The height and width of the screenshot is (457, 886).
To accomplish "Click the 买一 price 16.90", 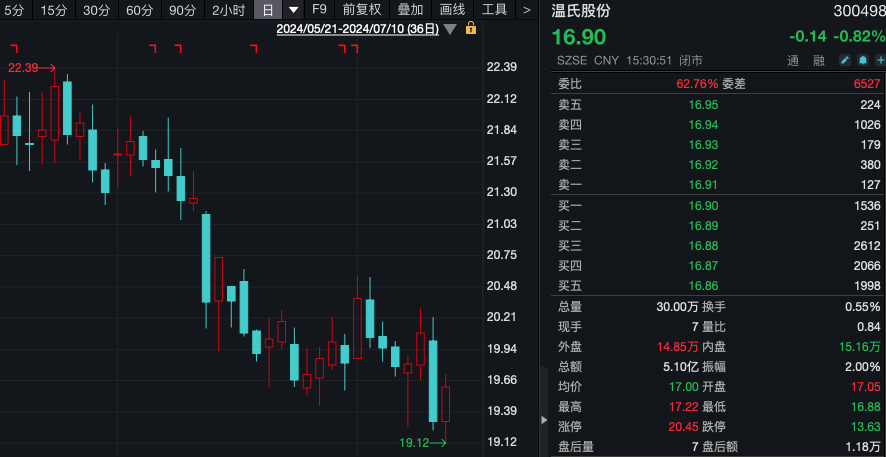I will point(703,206).
